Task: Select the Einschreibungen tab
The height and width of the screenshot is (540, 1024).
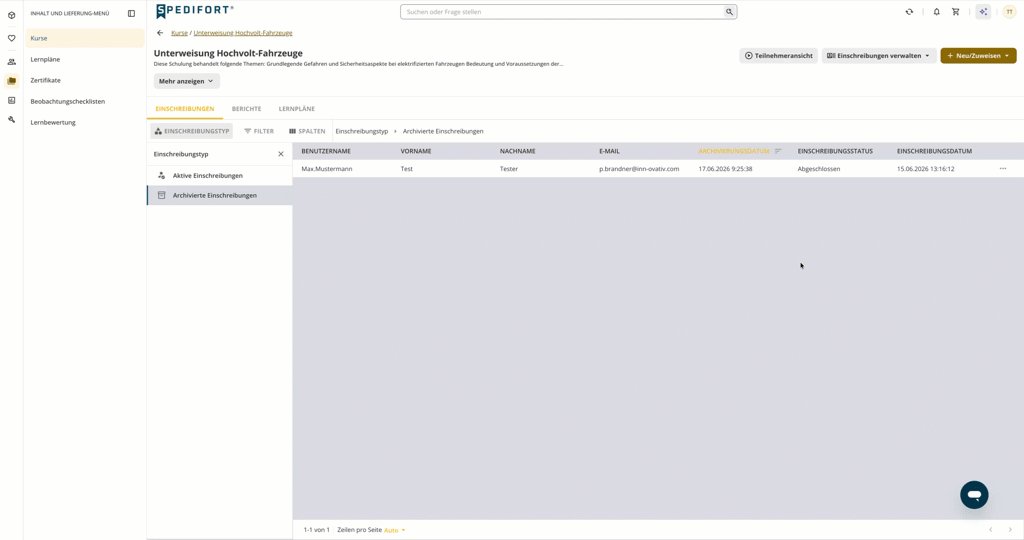Action: [x=185, y=109]
